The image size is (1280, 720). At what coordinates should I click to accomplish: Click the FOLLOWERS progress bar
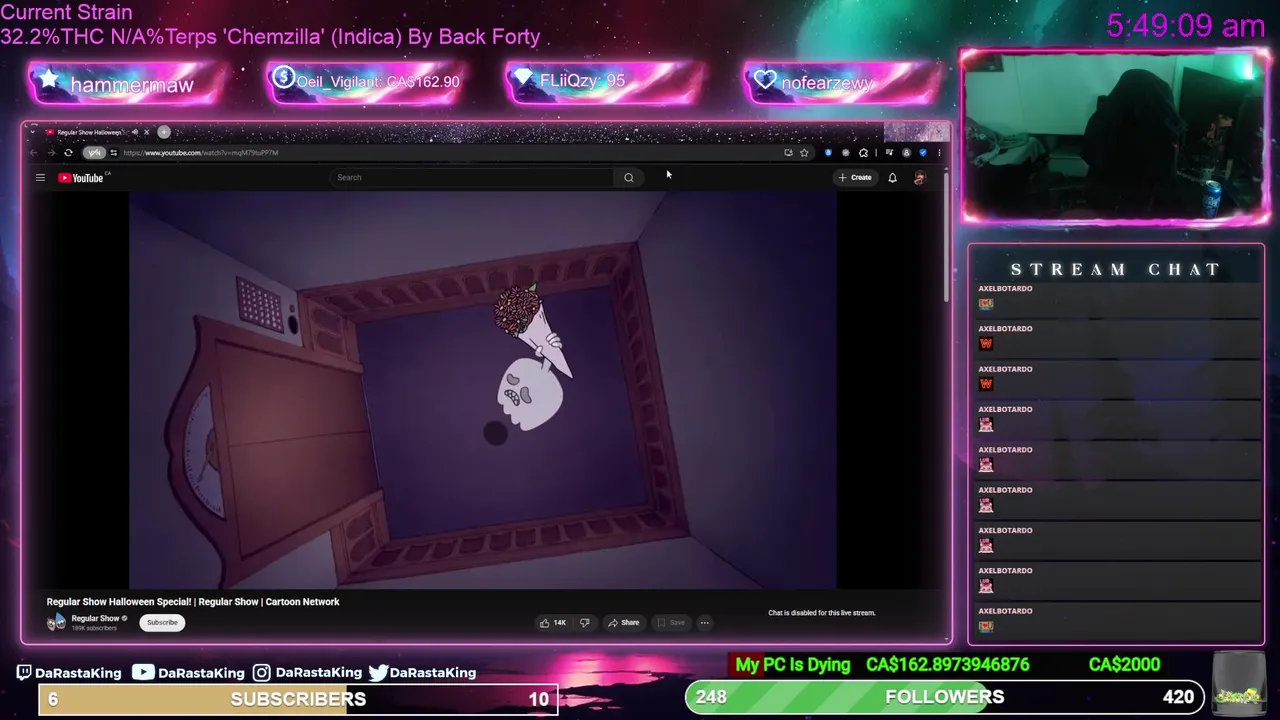944,697
